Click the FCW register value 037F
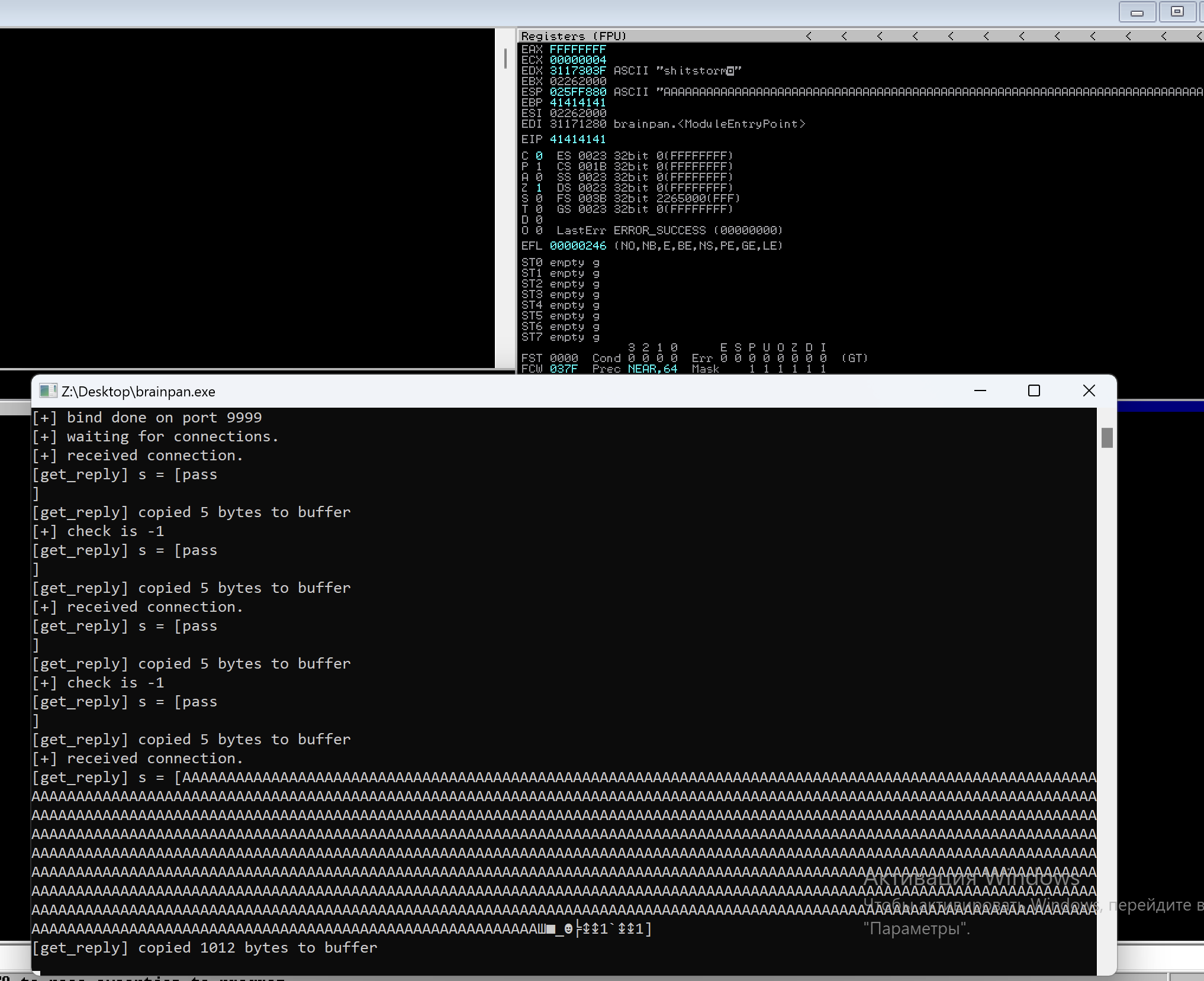The image size is (1204, 981). [563, 369]
